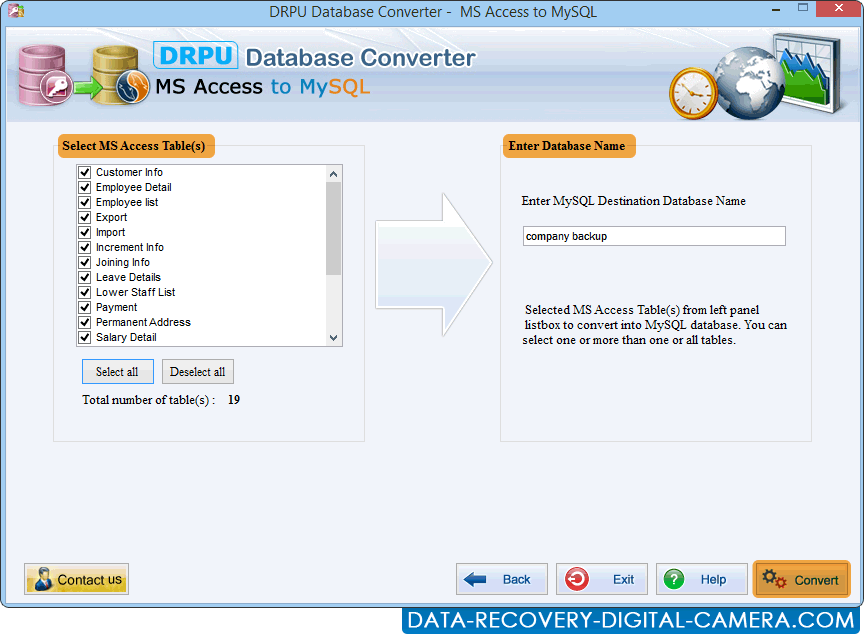Click the chart graphic in the banner
The height and width of the screenshot is (634, 864).
click(x=810, y=73)
